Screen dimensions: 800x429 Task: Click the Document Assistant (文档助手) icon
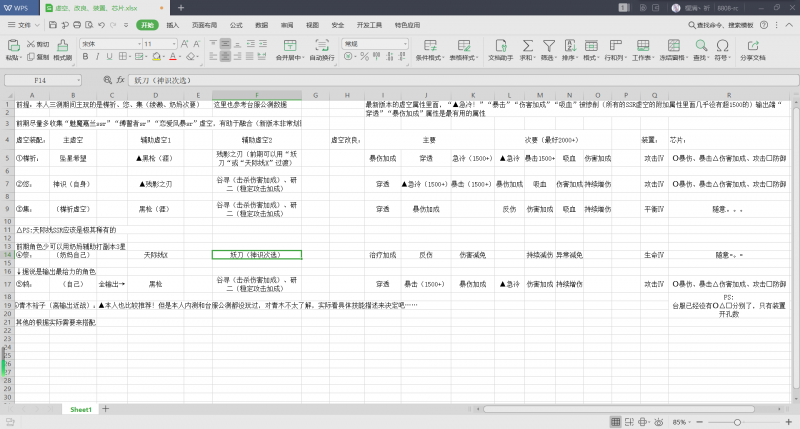[499, 45]
